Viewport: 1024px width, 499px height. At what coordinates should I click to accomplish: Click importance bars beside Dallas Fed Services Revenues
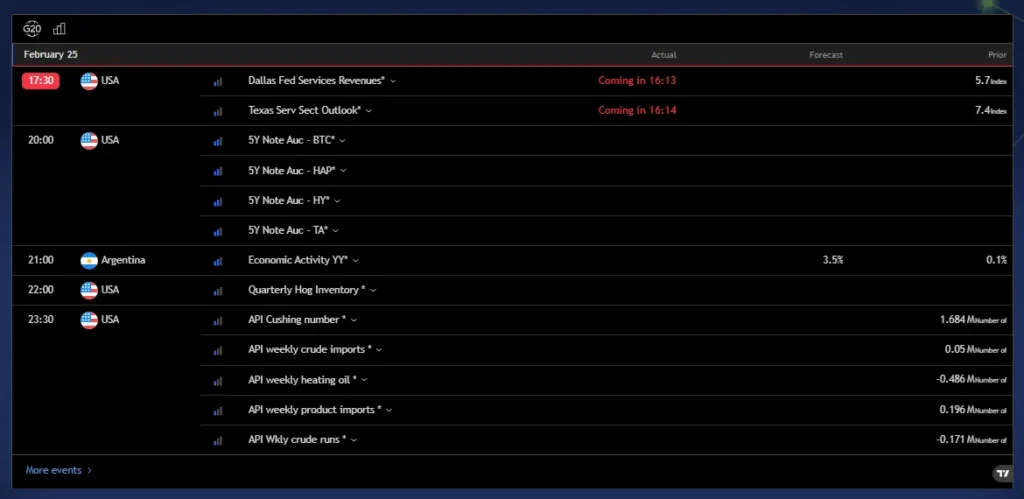tap(217, 81)
